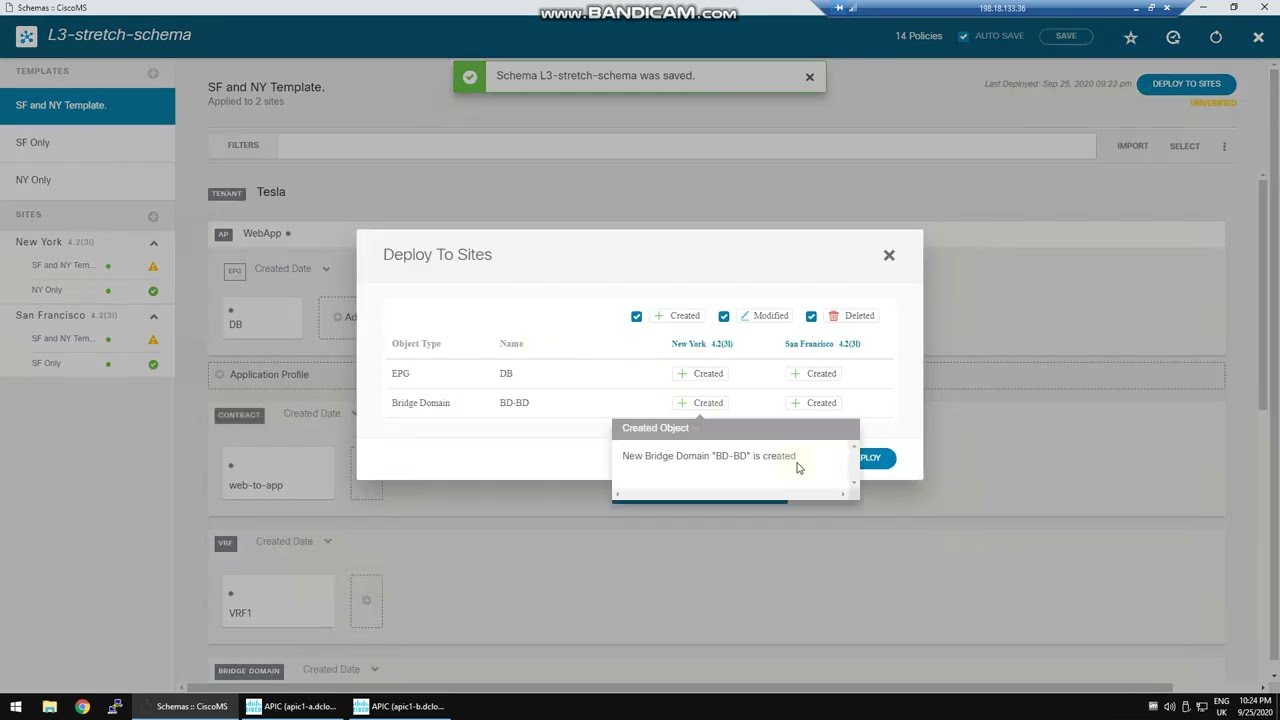
Task: Select the web-to-app contract card
Action: click(278, 472)
